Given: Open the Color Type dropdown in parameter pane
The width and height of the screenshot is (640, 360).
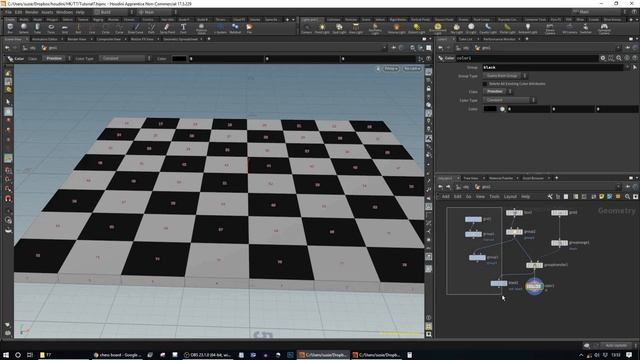Looking at the screenshot, I should pos(509,100).
